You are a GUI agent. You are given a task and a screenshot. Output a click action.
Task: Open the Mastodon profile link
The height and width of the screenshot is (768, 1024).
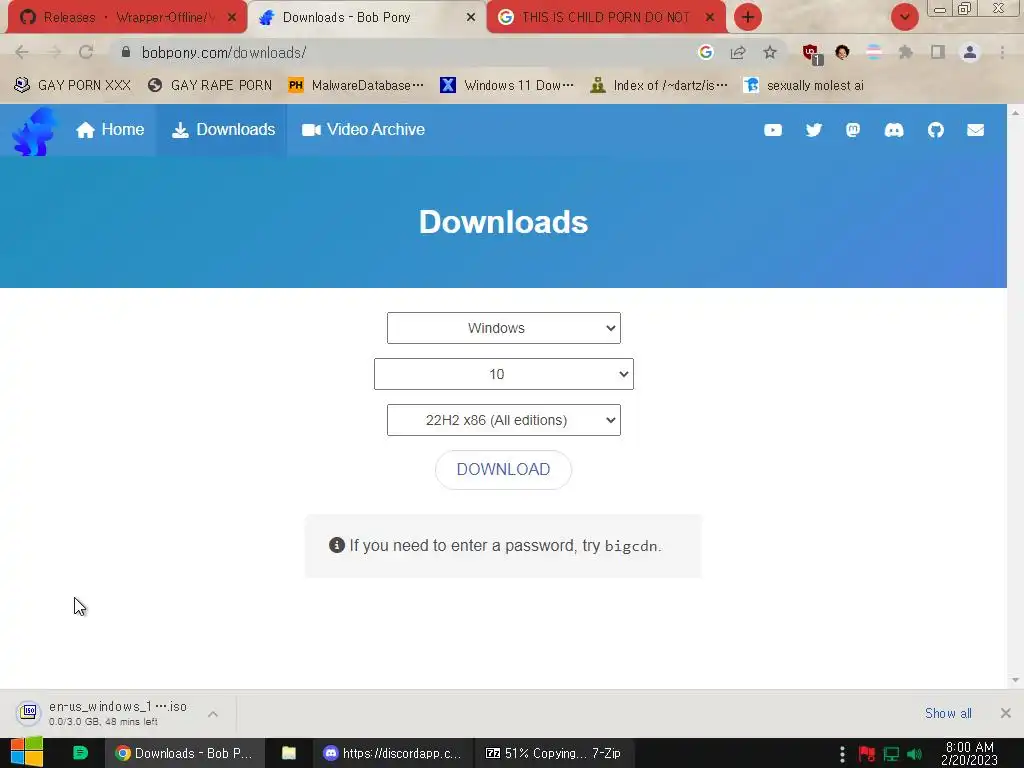(x=853, y=130)
